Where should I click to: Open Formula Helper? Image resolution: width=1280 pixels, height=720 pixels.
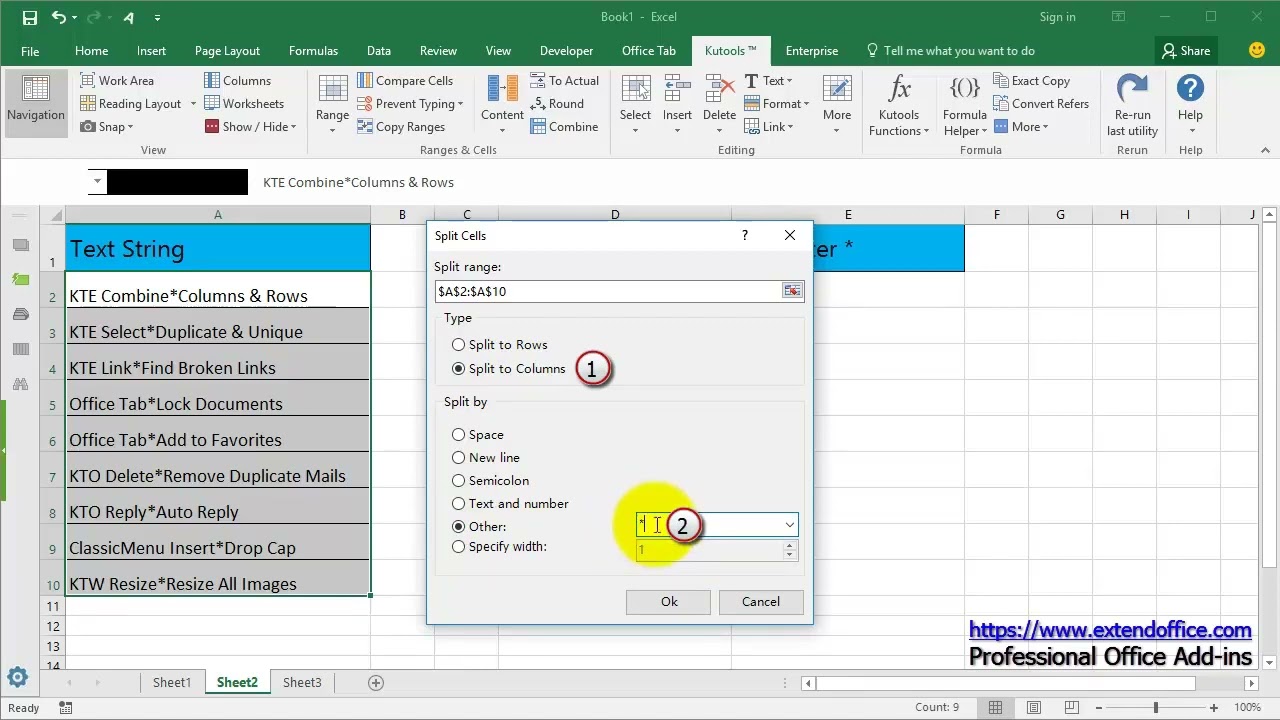pyautogui.click(x=965, y=104)
